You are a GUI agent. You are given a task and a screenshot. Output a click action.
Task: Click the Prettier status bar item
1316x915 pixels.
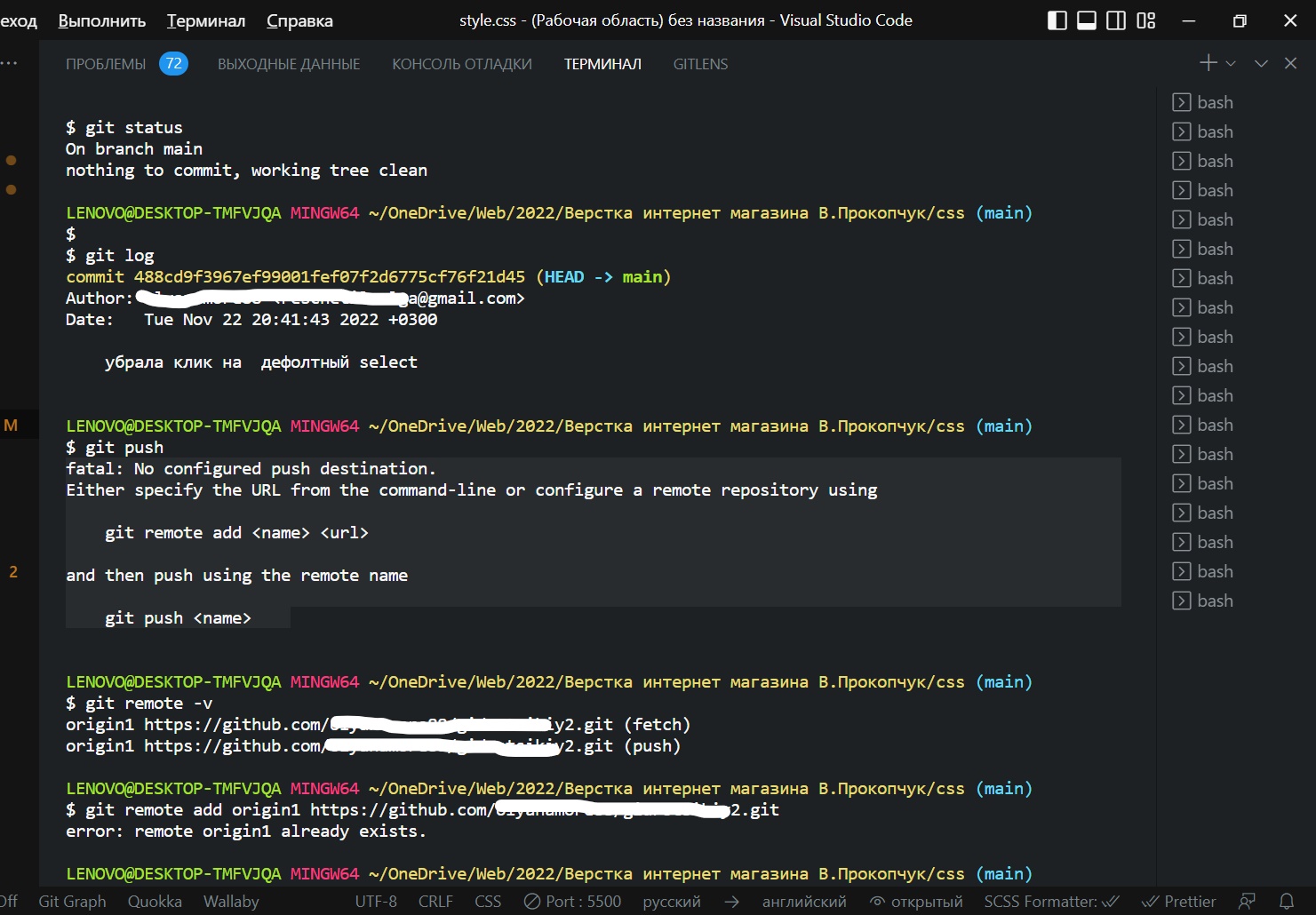point(1178,902)
